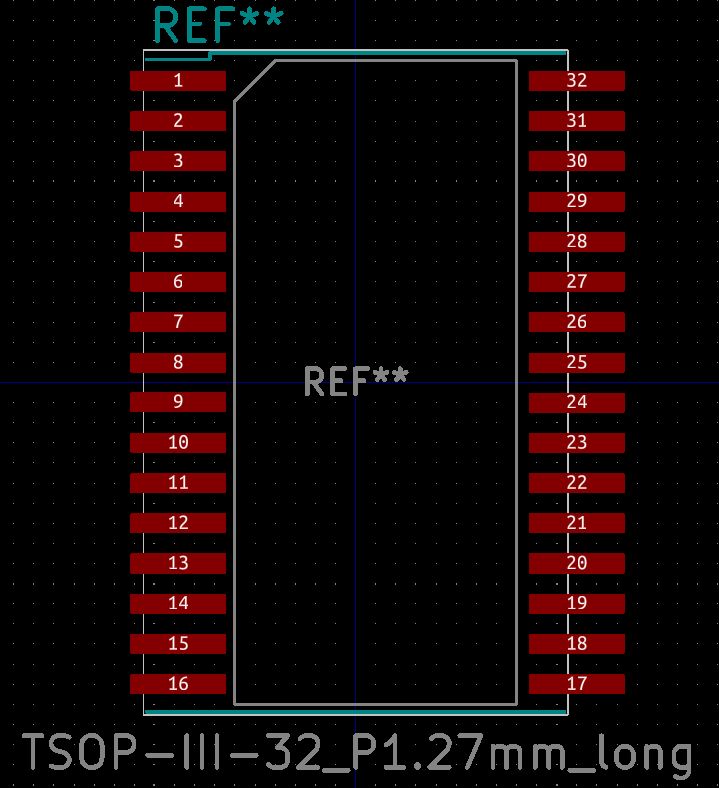Select pad 23
Image resolution: width=719 pixels, height=788 pixels.
click(577, 442)
